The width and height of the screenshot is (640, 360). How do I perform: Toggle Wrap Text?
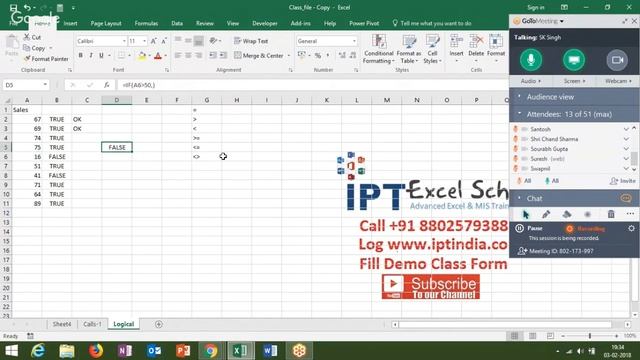[251, 41]
